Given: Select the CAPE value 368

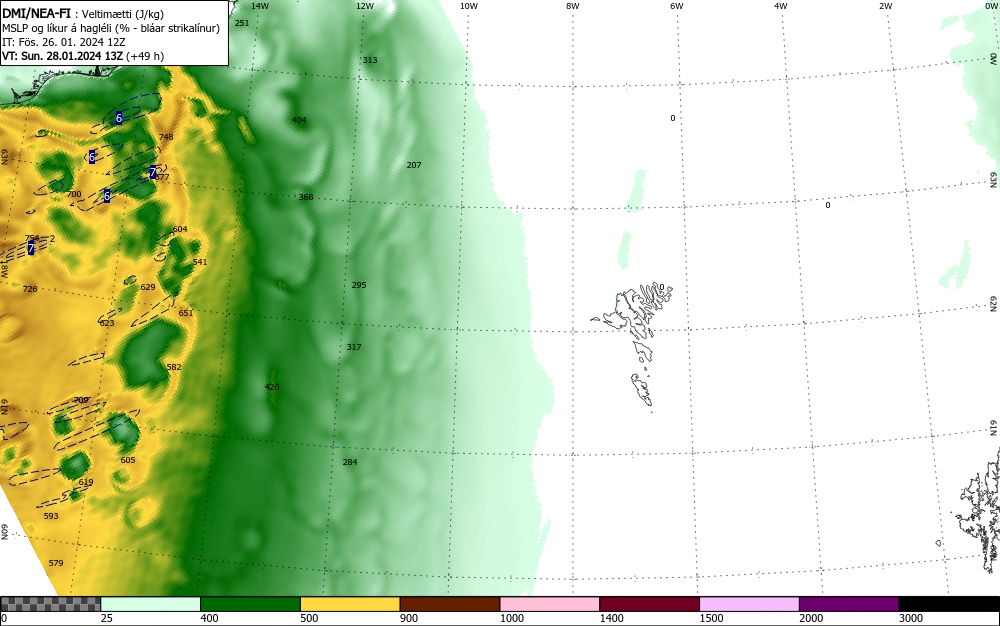Looking at the screenshot, I should (x=306, y=197).
